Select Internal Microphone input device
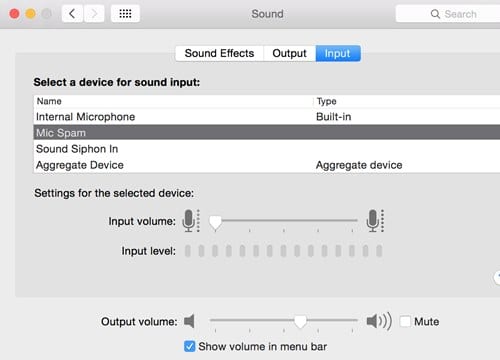Image resolution: width=500 pixels, height=360 pixels. tap(267, 117)
